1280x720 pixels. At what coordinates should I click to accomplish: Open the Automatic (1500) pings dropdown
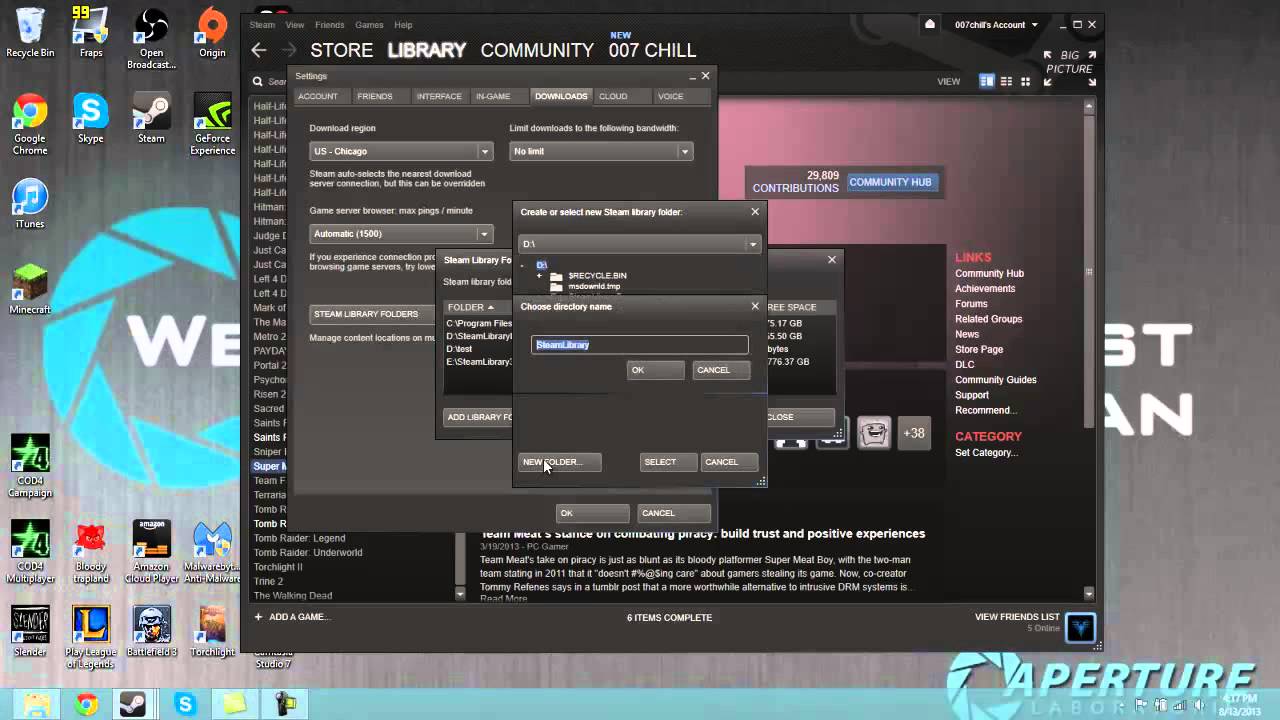click(401, 233)
